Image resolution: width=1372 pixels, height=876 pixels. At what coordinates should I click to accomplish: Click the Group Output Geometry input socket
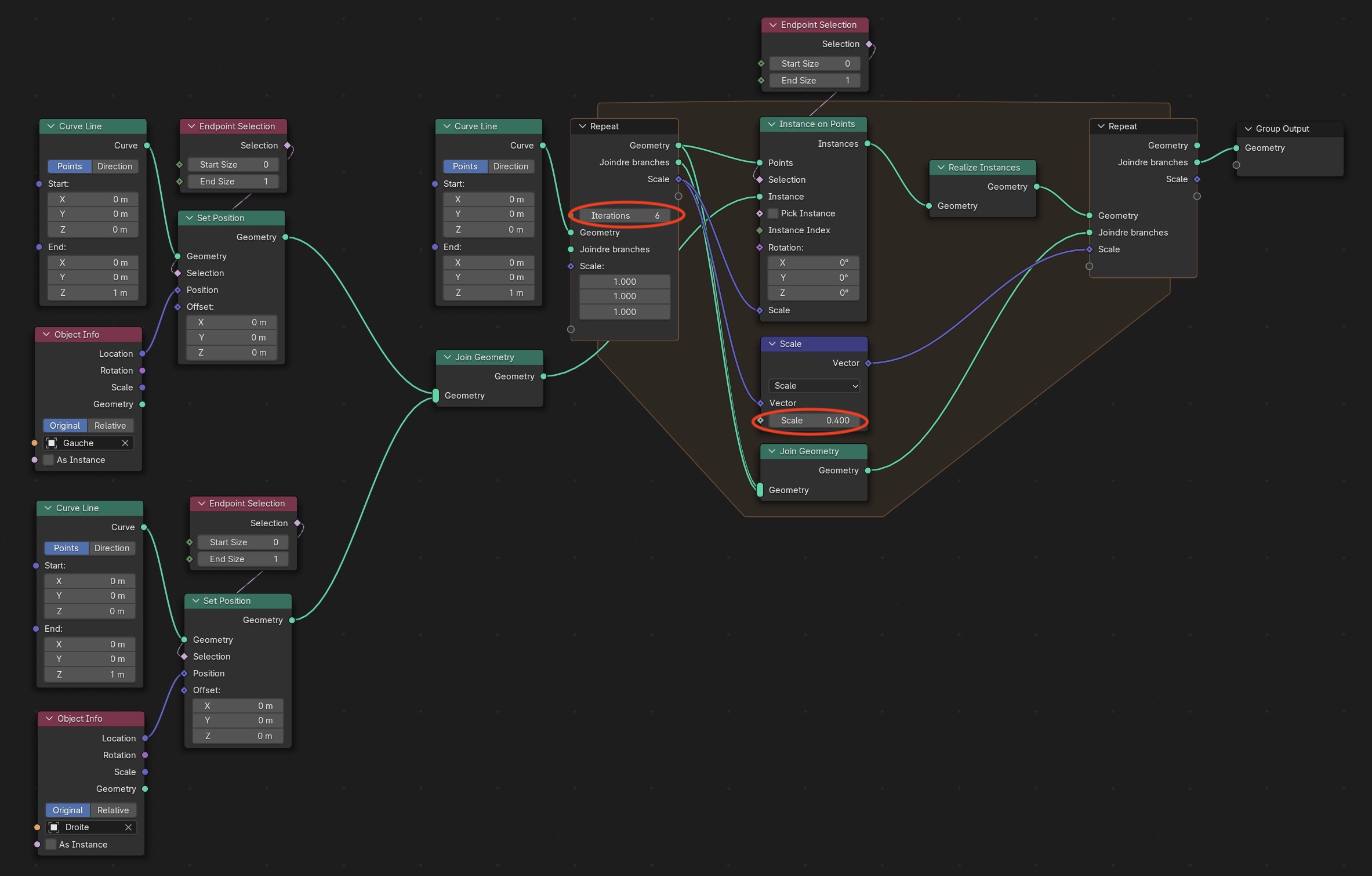coord(1236,148)
